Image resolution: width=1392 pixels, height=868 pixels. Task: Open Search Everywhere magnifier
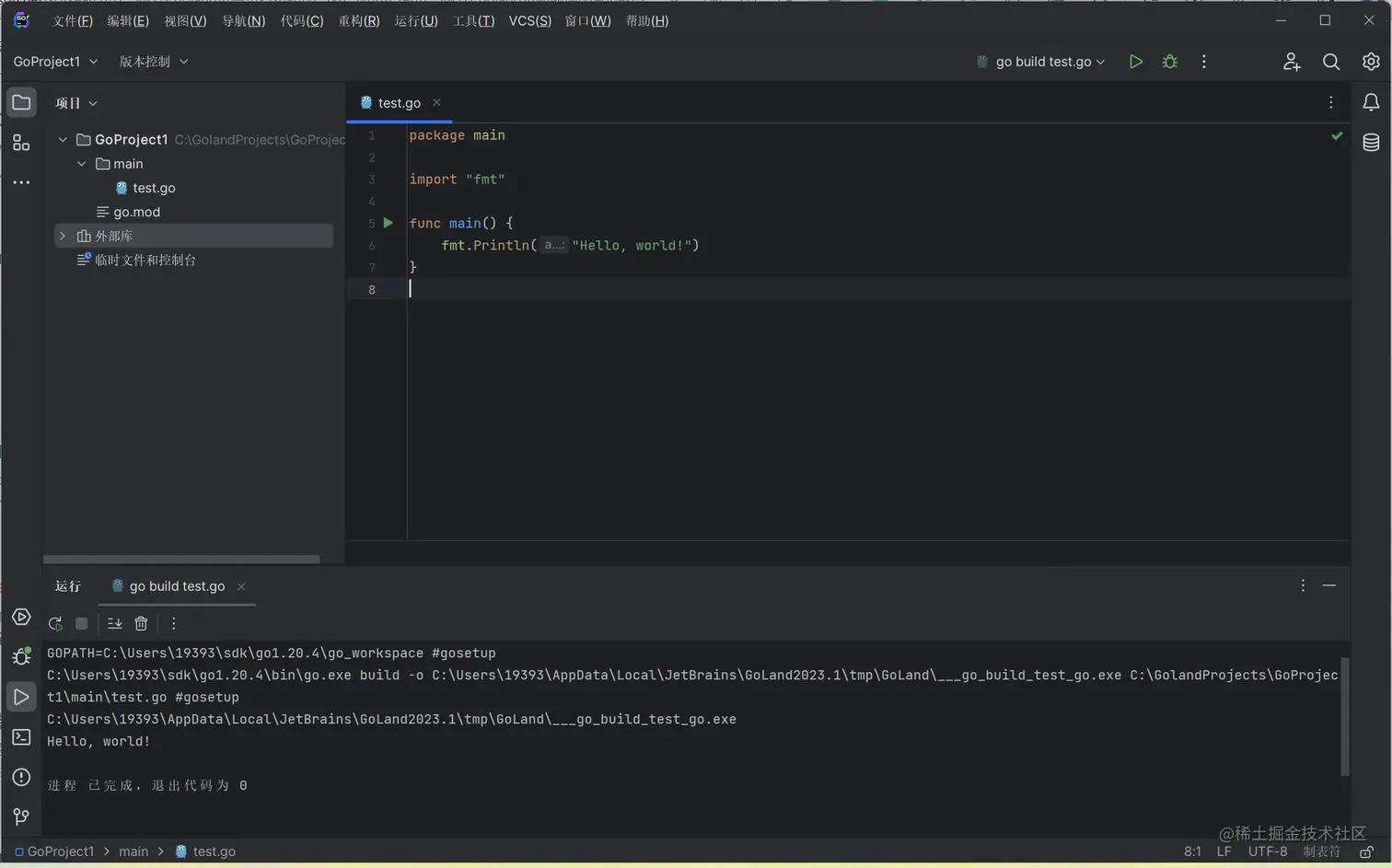(1331, 62)
